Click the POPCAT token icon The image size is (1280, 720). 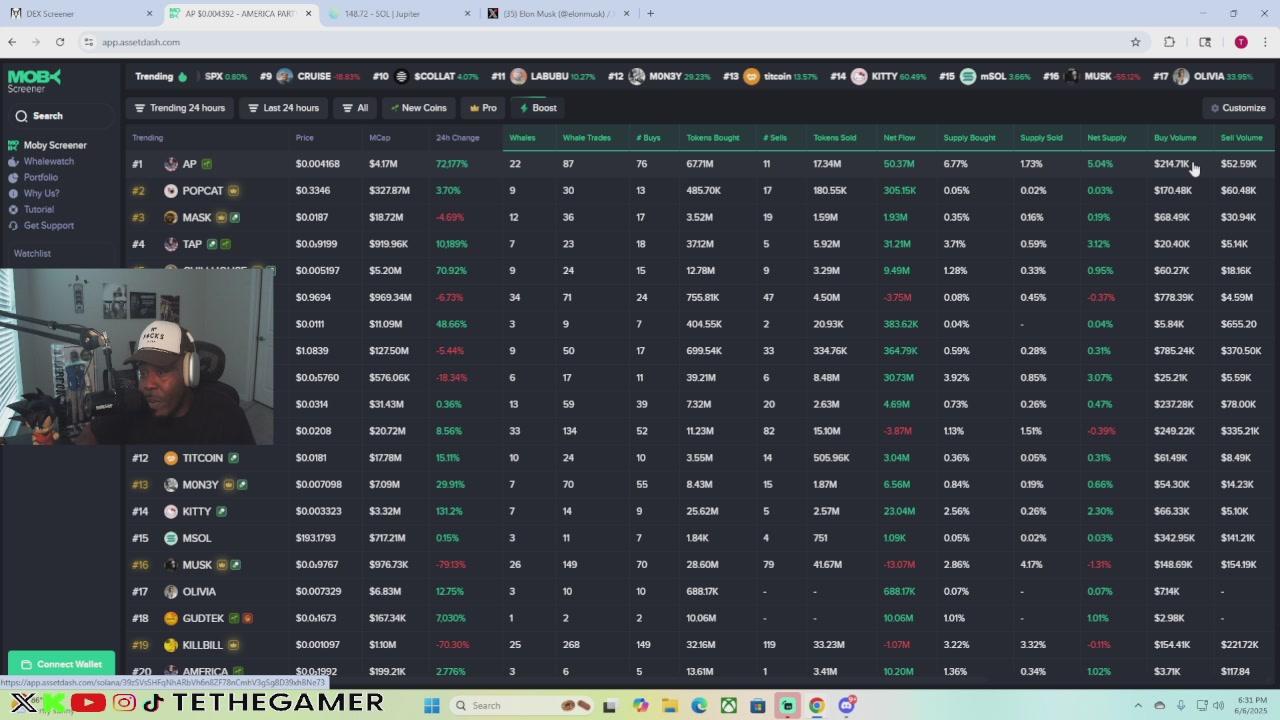click(x=171, y=191)
